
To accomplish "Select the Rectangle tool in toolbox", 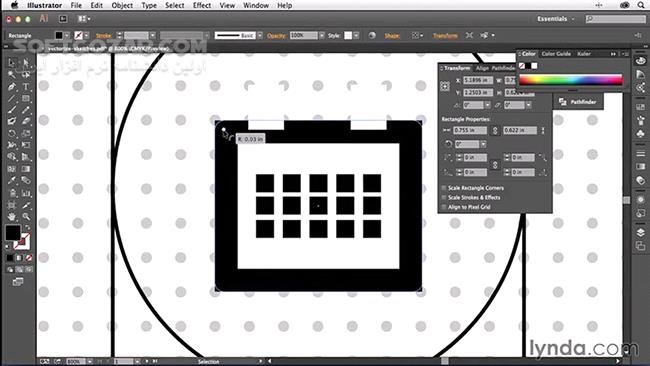I will click(x=26, y=99).
